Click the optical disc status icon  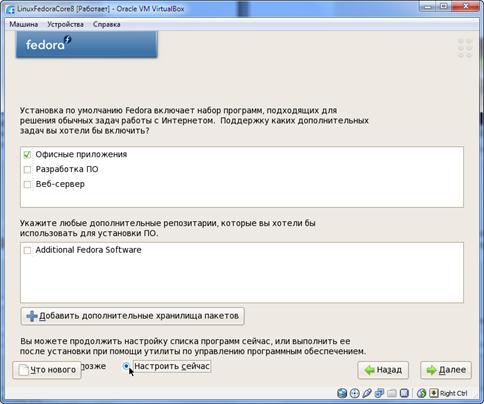click(x=355, y=393)
